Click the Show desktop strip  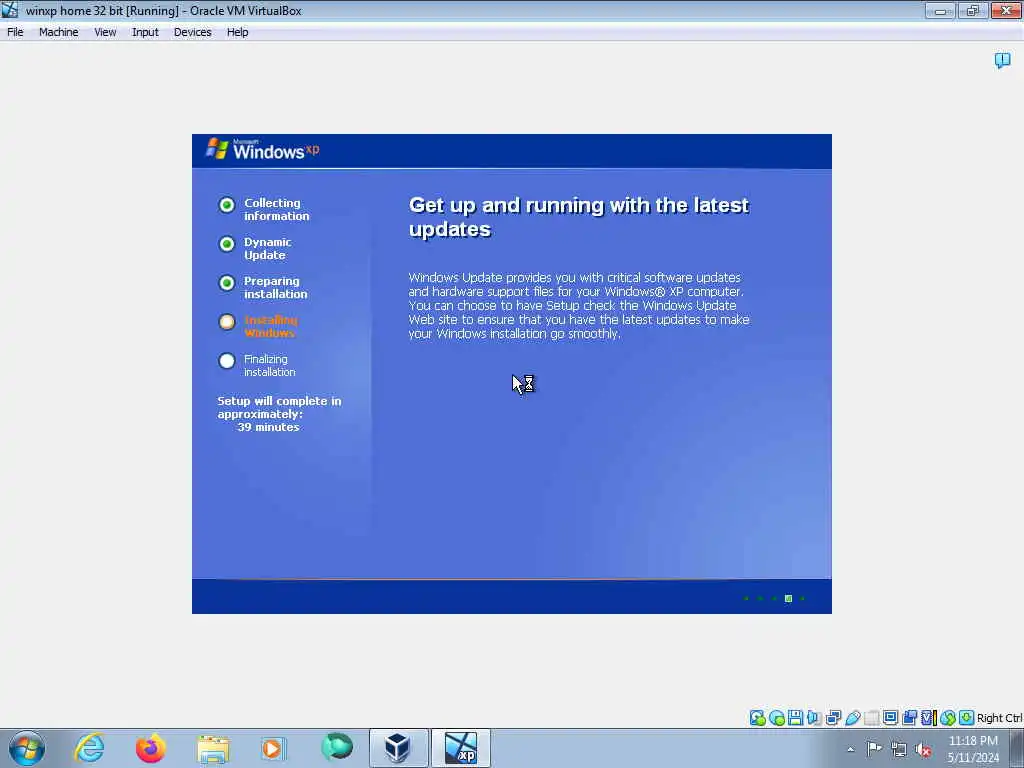tap(1017, 748)
